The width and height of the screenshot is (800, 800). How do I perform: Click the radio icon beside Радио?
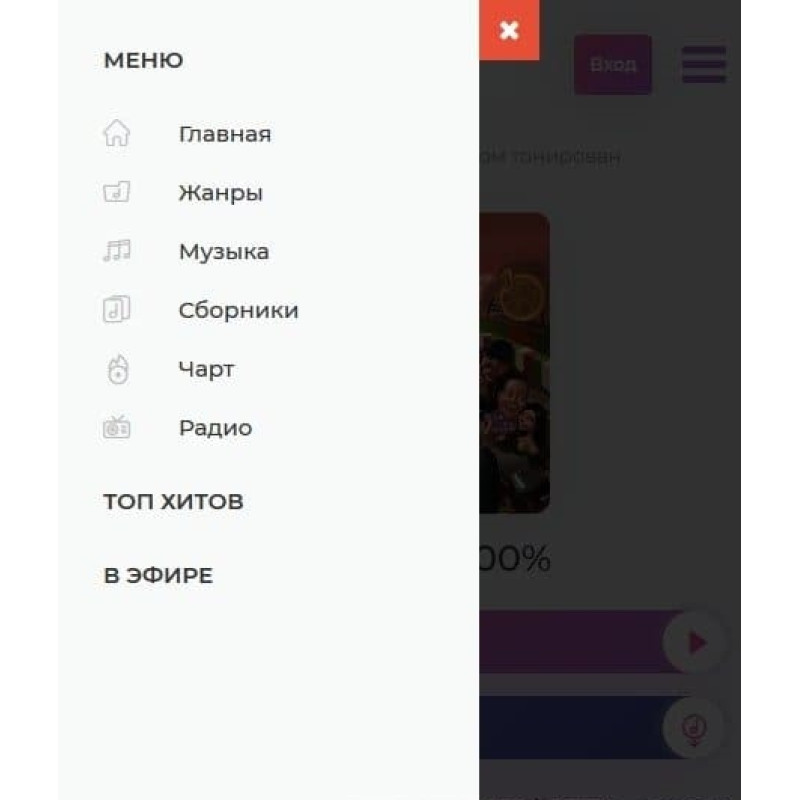pyautogui.click(x=117, y=428)
